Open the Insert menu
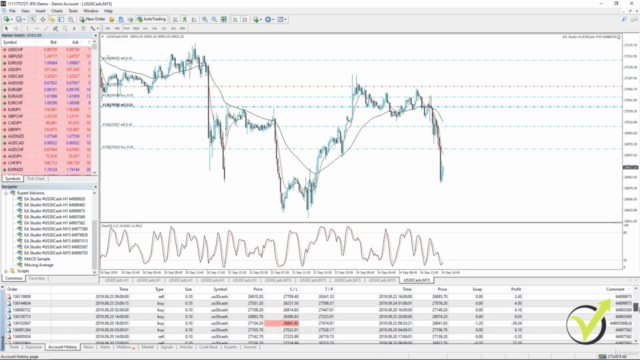This screenshot has height=360, width=640. coord(40,11)
